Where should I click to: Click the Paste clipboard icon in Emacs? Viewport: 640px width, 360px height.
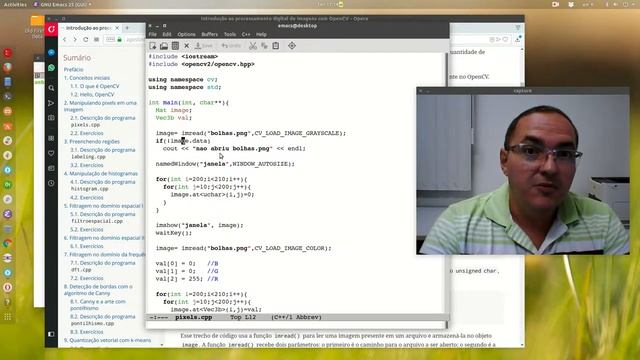coord(276,46)
